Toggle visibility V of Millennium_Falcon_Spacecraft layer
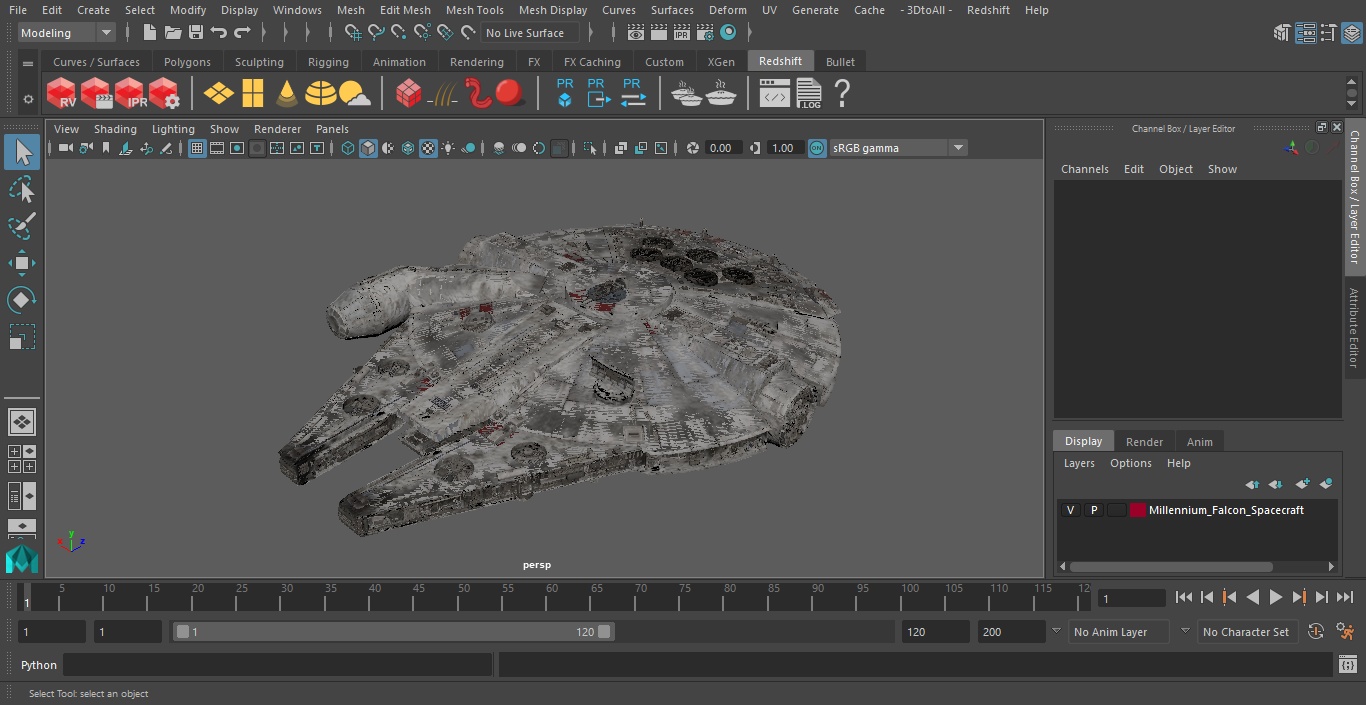 coord(1070,510)
